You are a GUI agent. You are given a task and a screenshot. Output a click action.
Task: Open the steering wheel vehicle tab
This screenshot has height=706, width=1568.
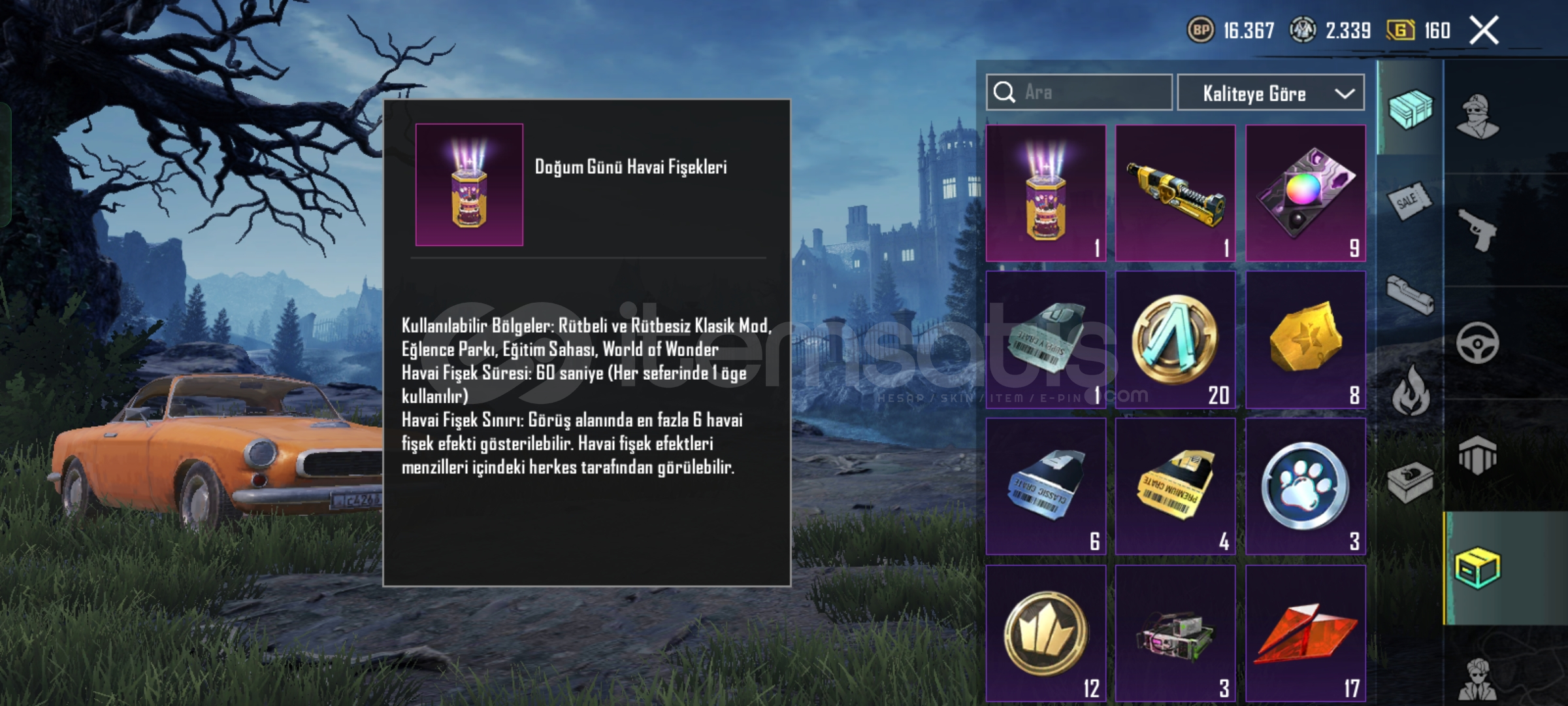point(1477,343)
